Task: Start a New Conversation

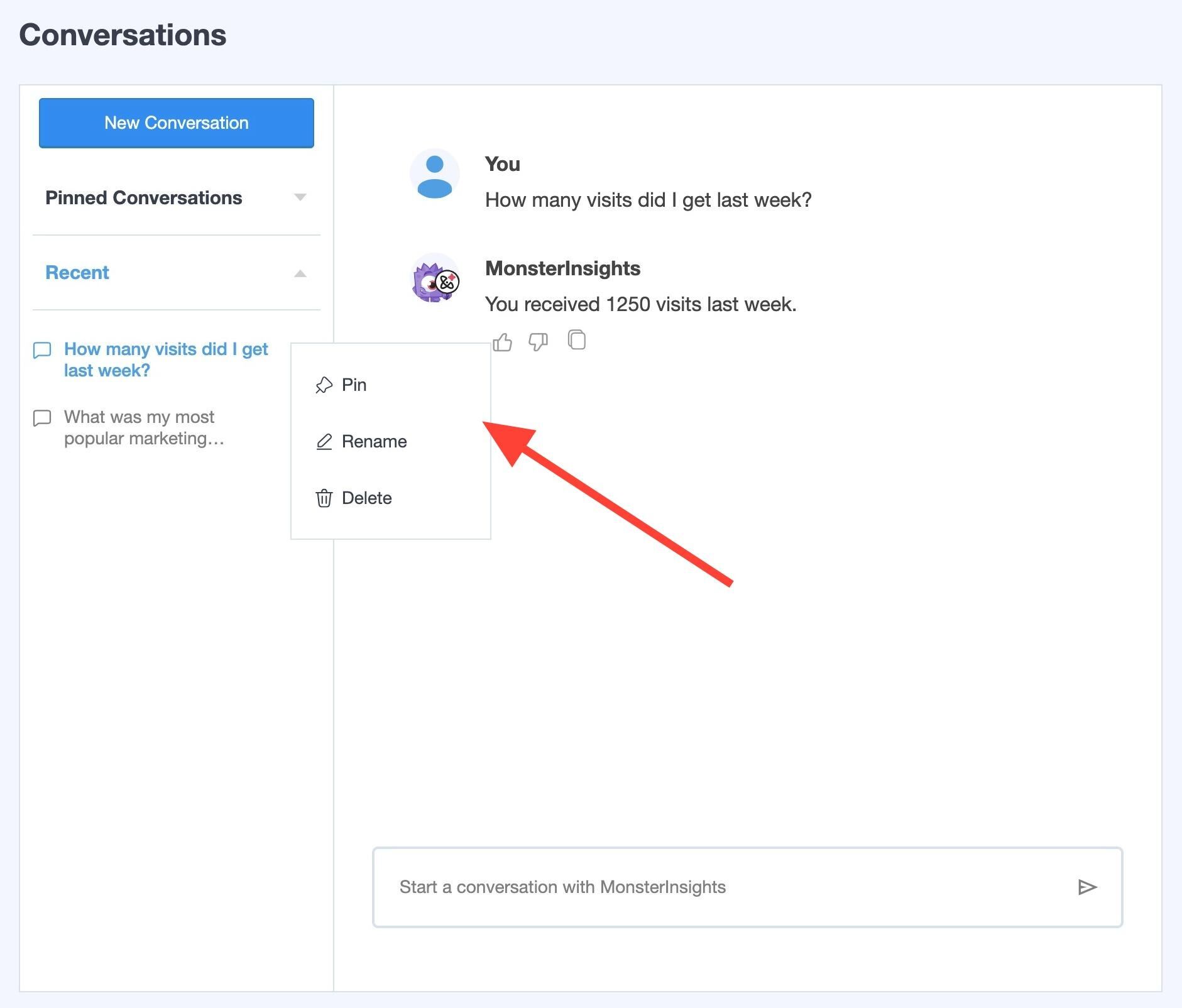Action: (x=177, y=123)
